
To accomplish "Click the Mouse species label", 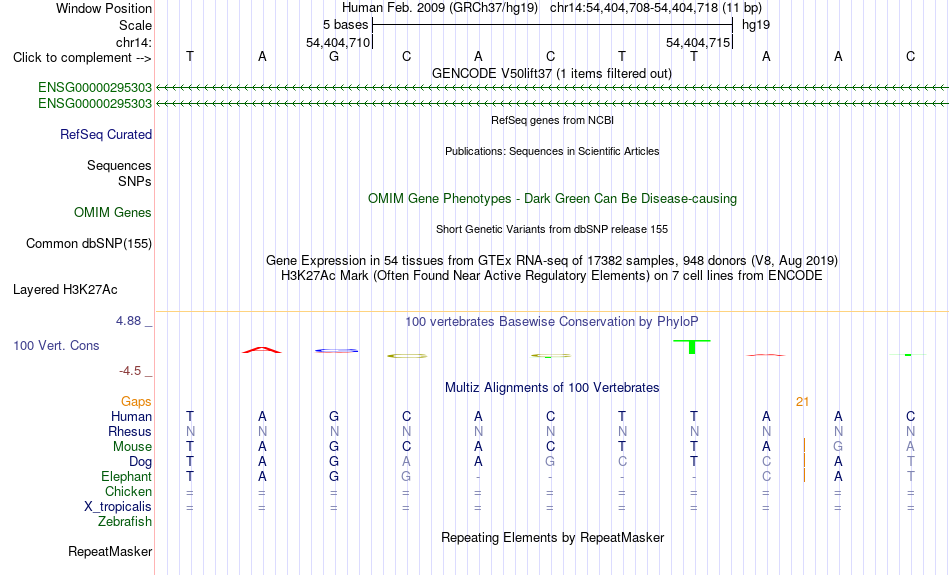I will coord(132,447).
